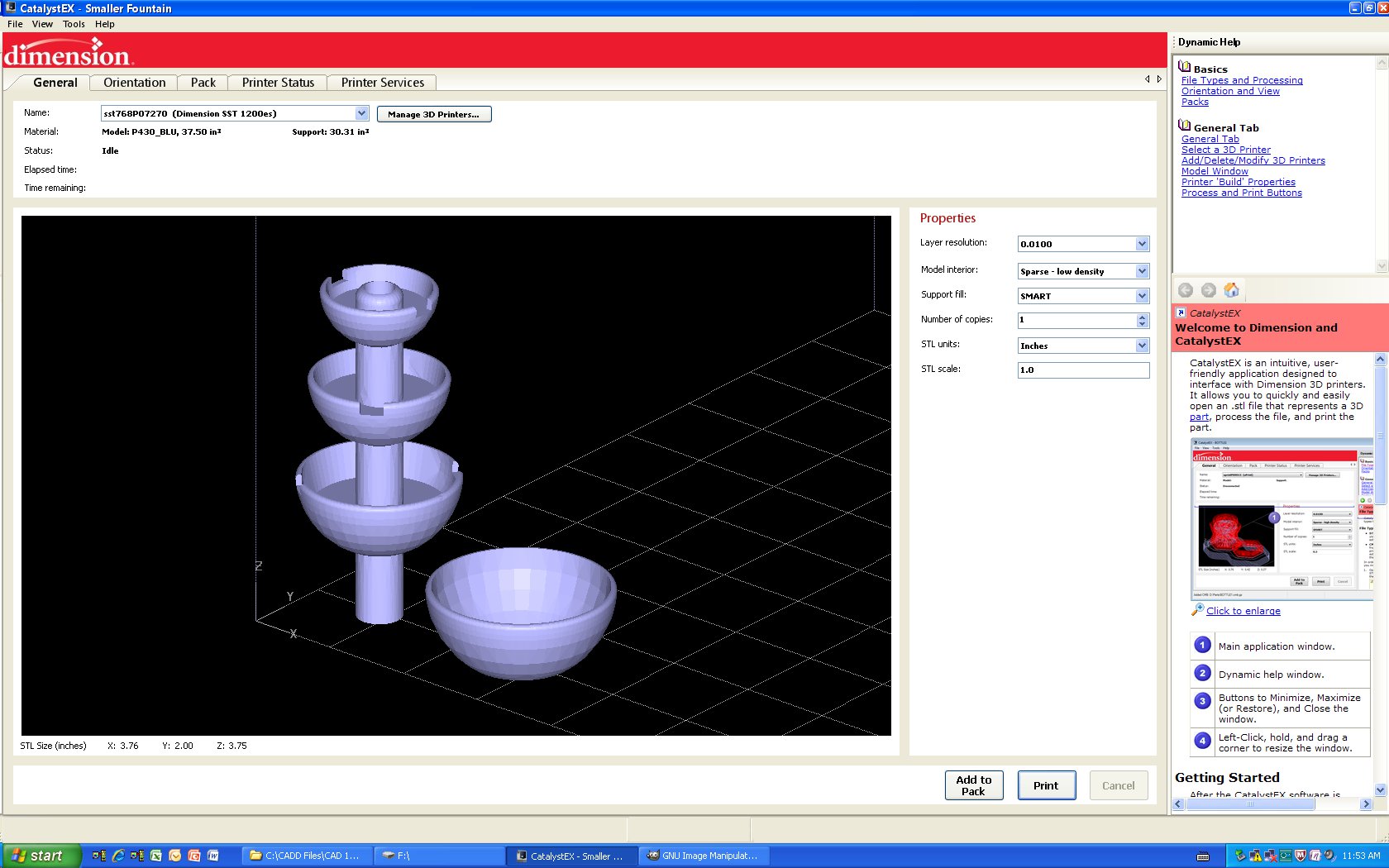1389x868 pixels.
Task: Click the Click to enlarge link
Action: click(1243, 611)
